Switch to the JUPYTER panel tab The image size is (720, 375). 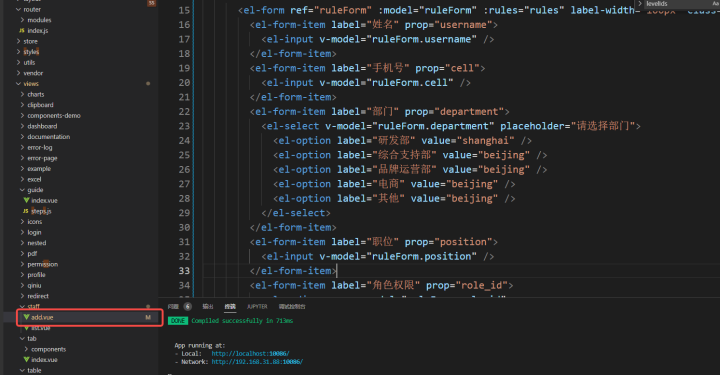click(257, 307)
